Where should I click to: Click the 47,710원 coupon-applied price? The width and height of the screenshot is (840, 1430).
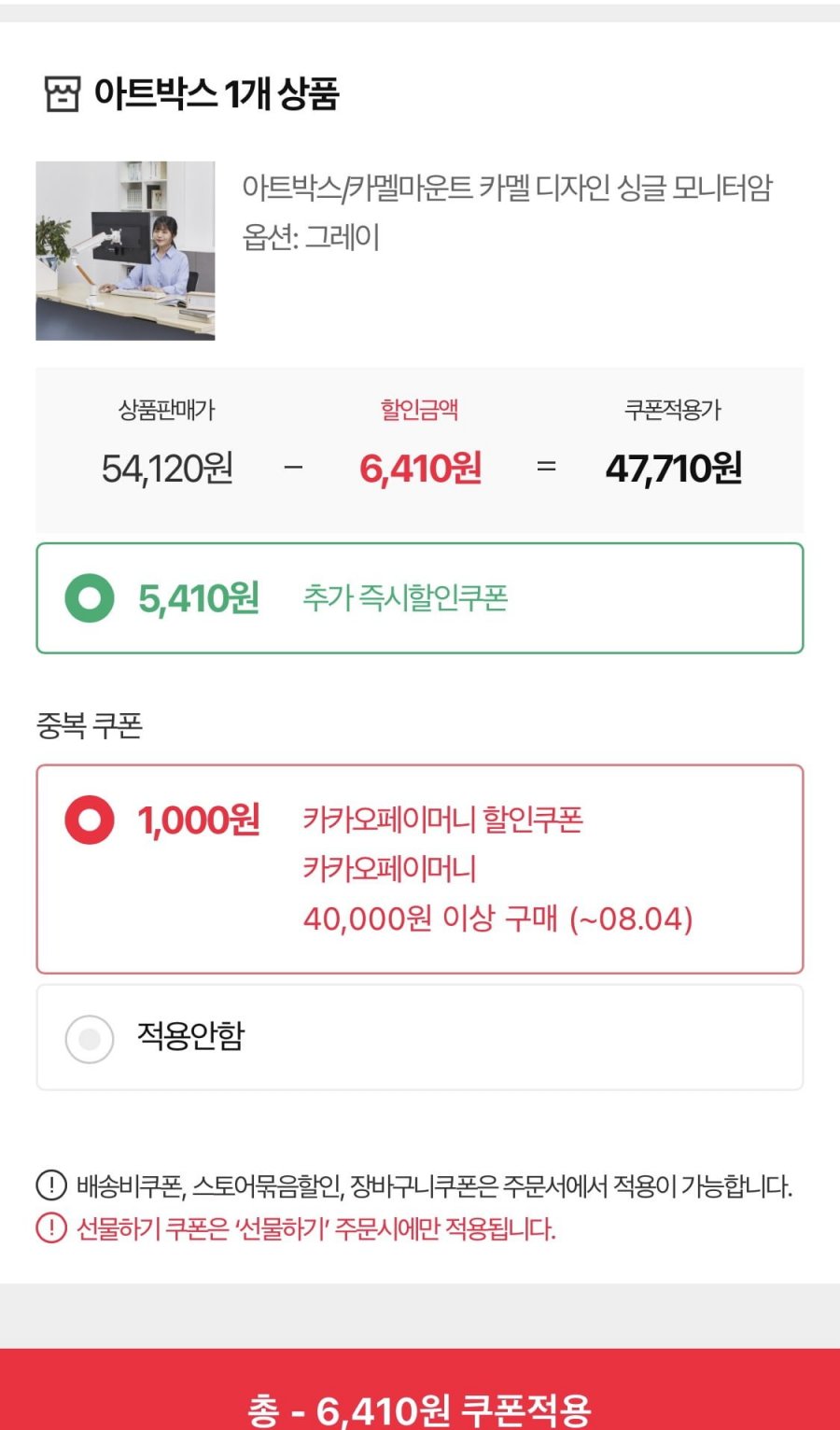click(x=674, y=468)
